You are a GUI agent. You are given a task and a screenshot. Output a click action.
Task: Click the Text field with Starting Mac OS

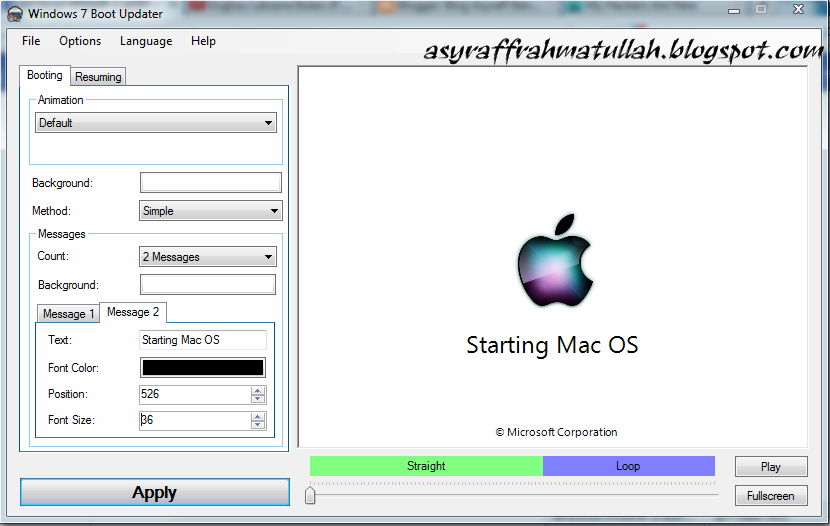[x=203, y=340]
